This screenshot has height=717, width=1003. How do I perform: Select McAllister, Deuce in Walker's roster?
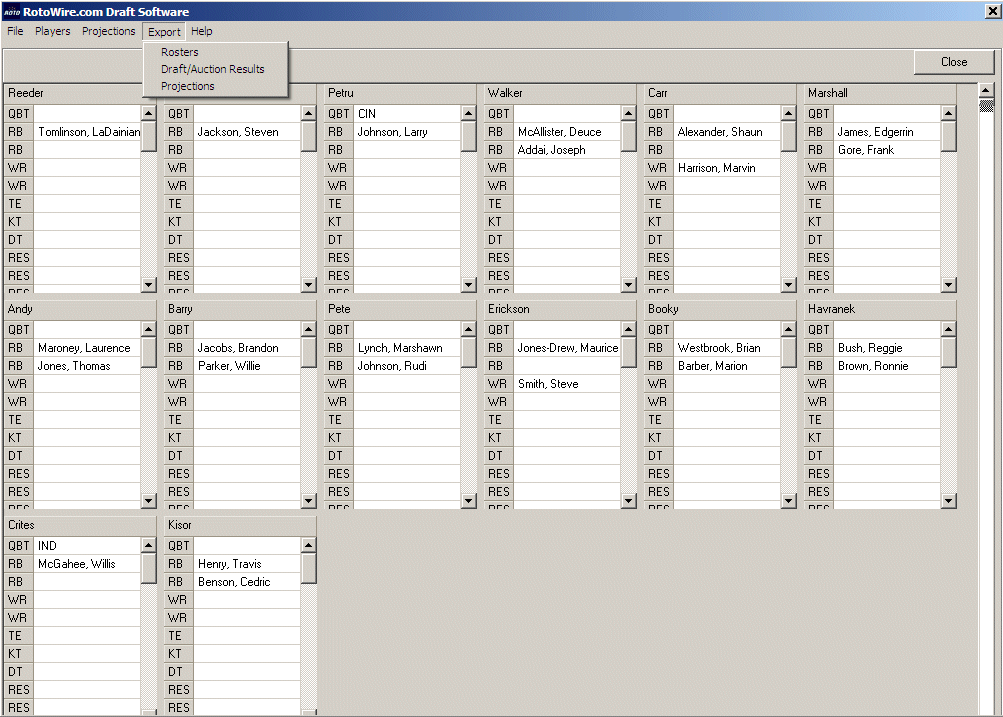point(567,132)
